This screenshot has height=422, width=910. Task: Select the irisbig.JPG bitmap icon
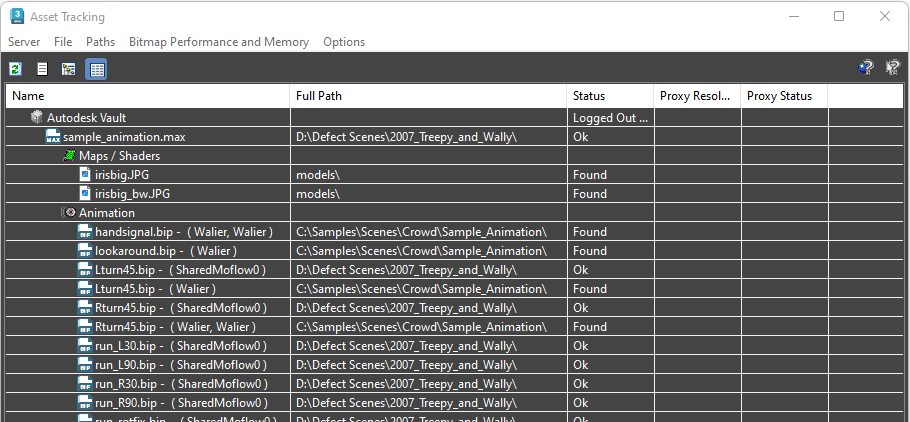click(85, 175)
